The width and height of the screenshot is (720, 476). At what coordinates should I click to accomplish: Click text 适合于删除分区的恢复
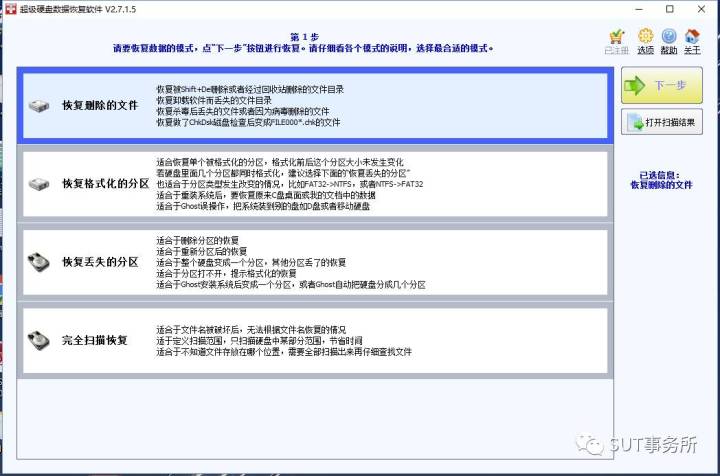(197, 240)
